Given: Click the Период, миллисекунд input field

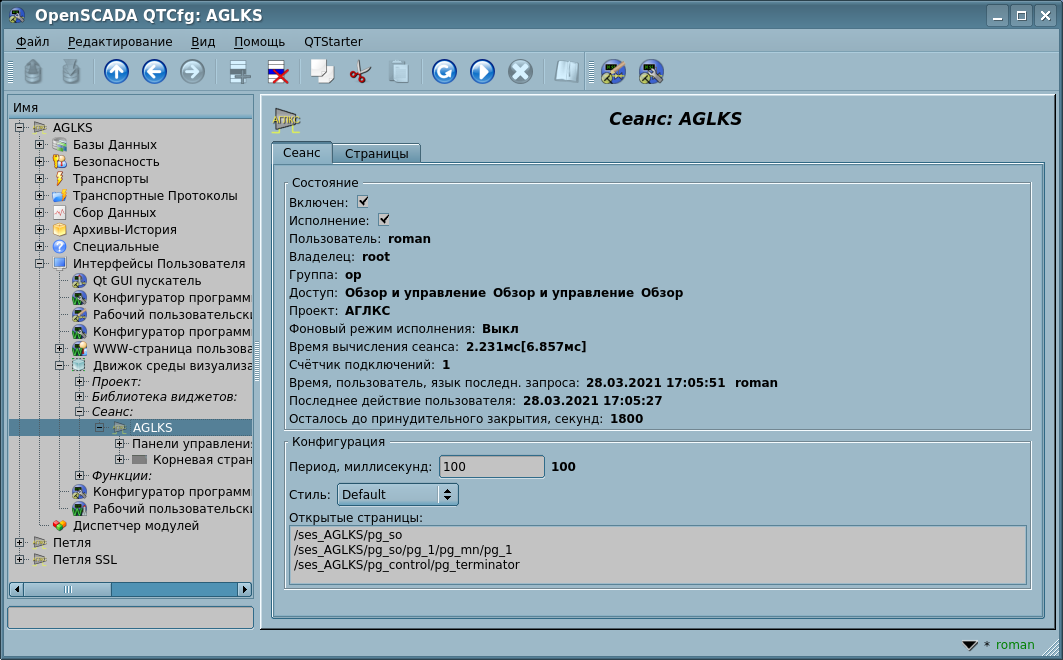Looking at the screenshot, I should [492, 467].
